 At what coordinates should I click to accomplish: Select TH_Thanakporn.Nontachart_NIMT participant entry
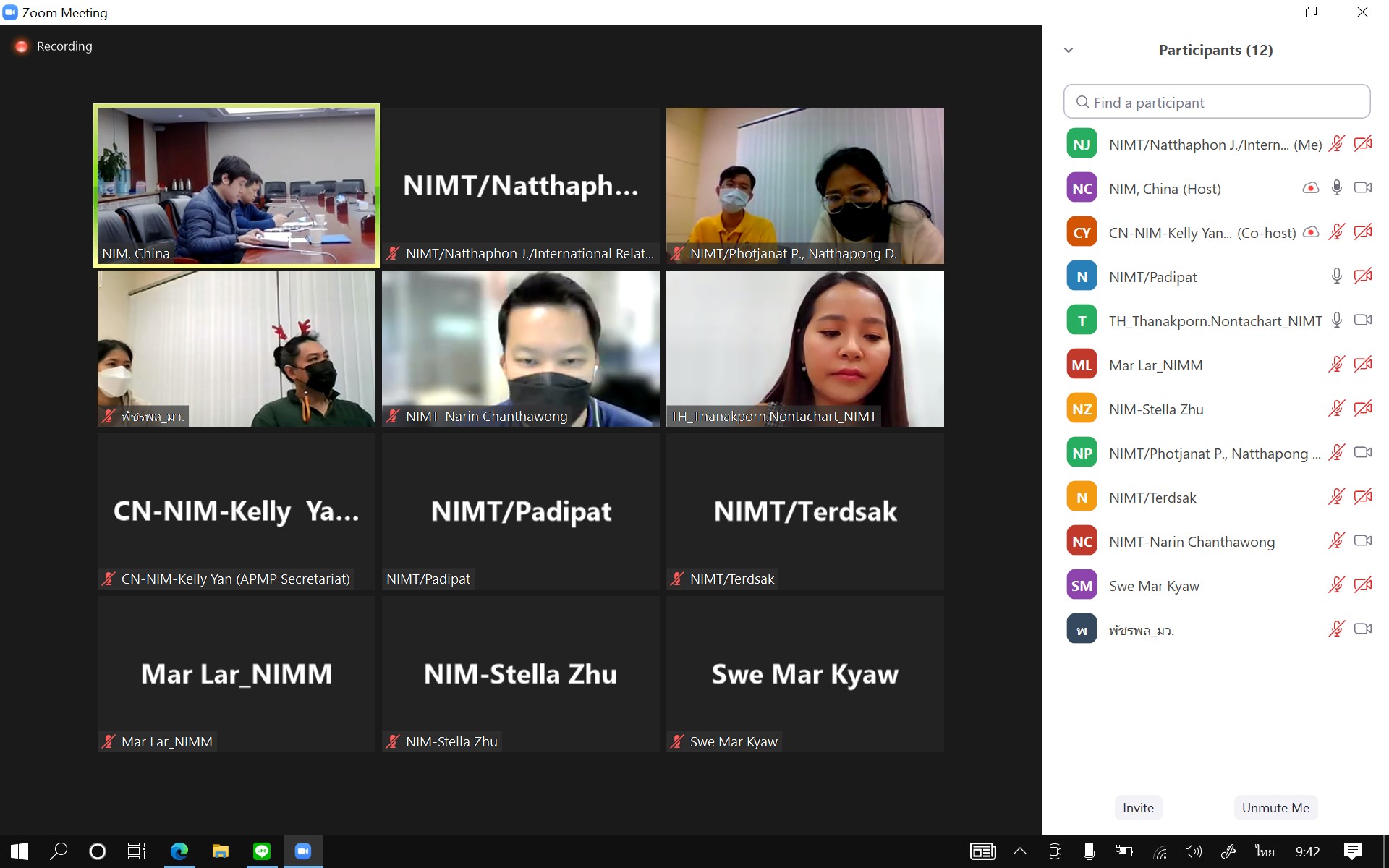(x=1215, y=320)
